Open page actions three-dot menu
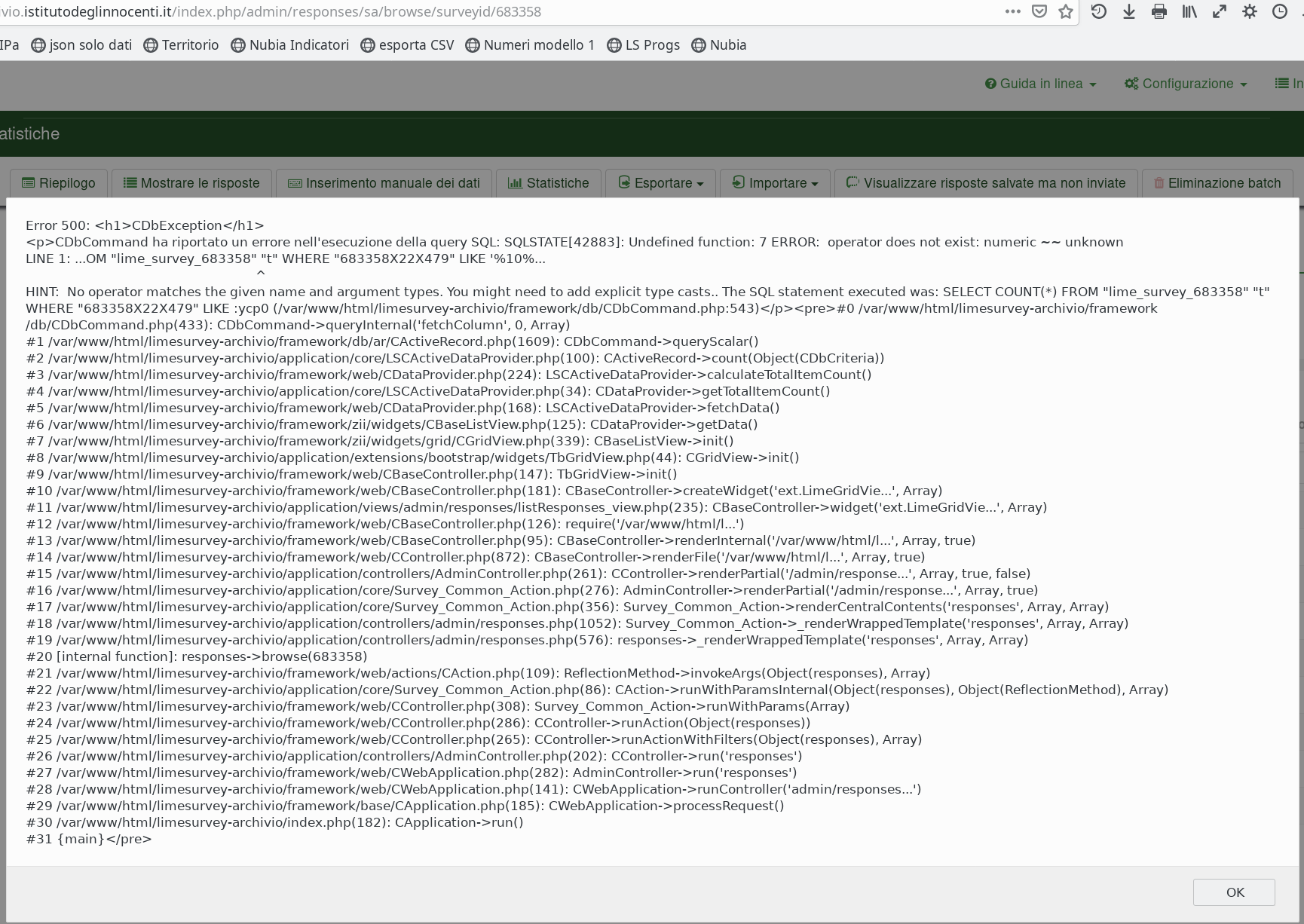The height and width of the screenshot is (924, 1304). pos(1013,12)
